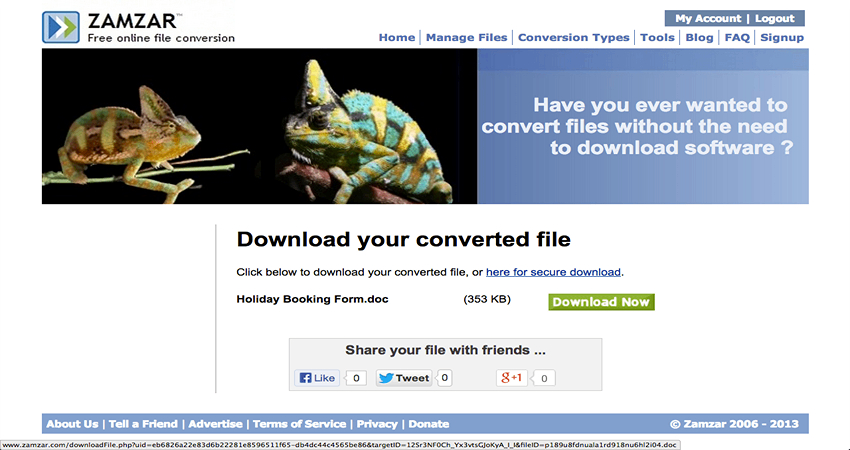Click the Twitter Tweet button
This screenshot has height=450, width=850.
click(404, 378)
